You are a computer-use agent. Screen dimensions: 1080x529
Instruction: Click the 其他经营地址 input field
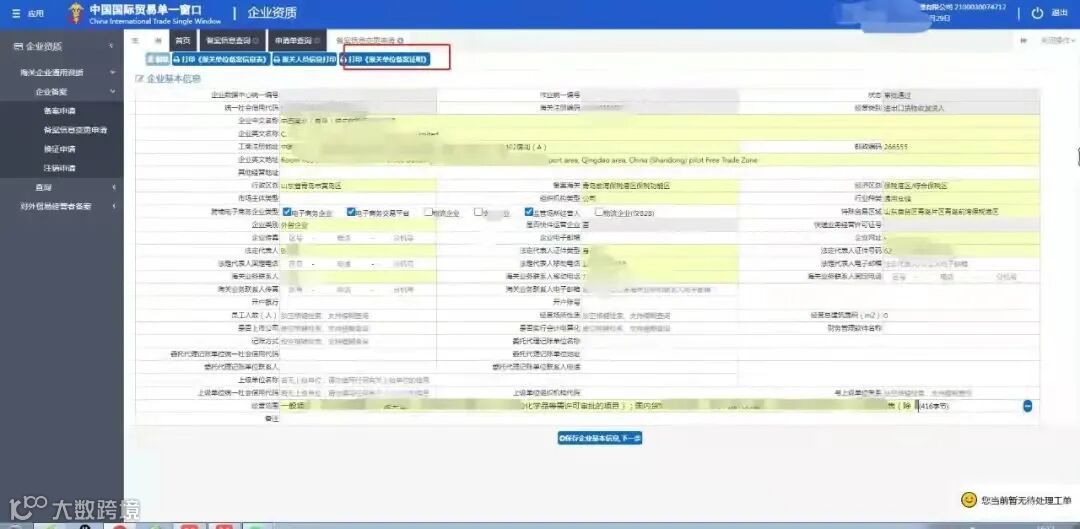click(659, 173)
